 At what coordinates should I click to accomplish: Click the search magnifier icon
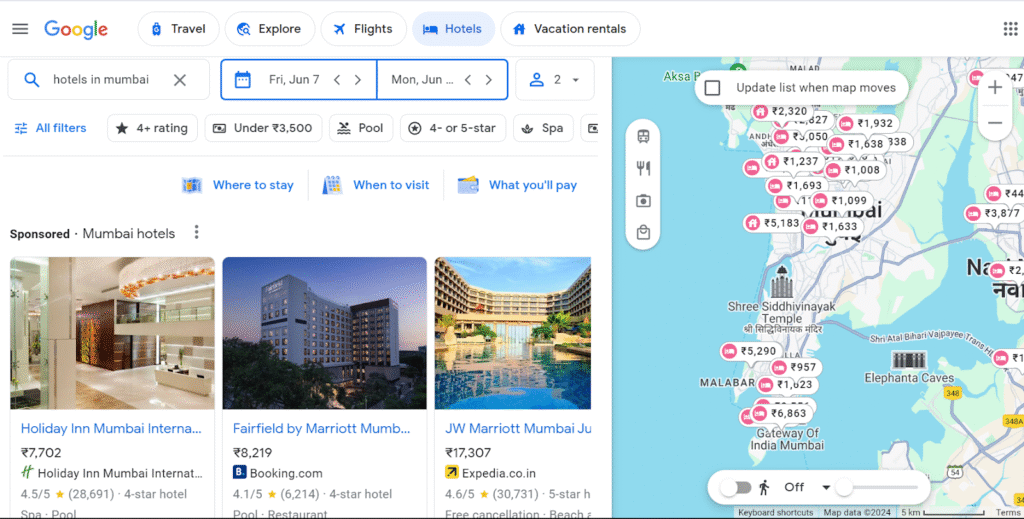pos(31,80)
